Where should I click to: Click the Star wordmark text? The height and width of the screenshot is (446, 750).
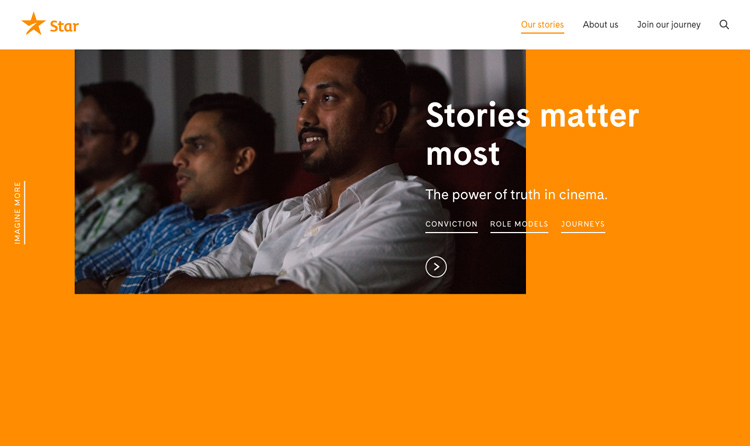coord(65,26)
